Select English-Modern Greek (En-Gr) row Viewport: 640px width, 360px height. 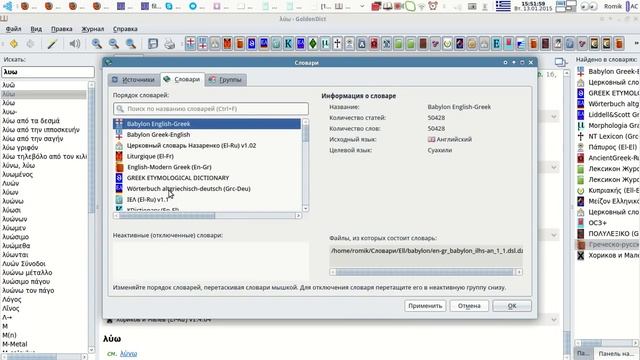[x=207, y=167]
